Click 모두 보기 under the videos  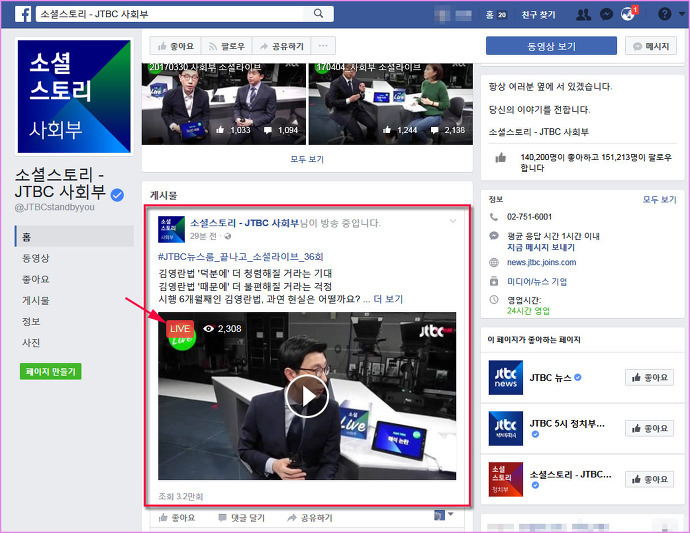(x=307, y=159)
